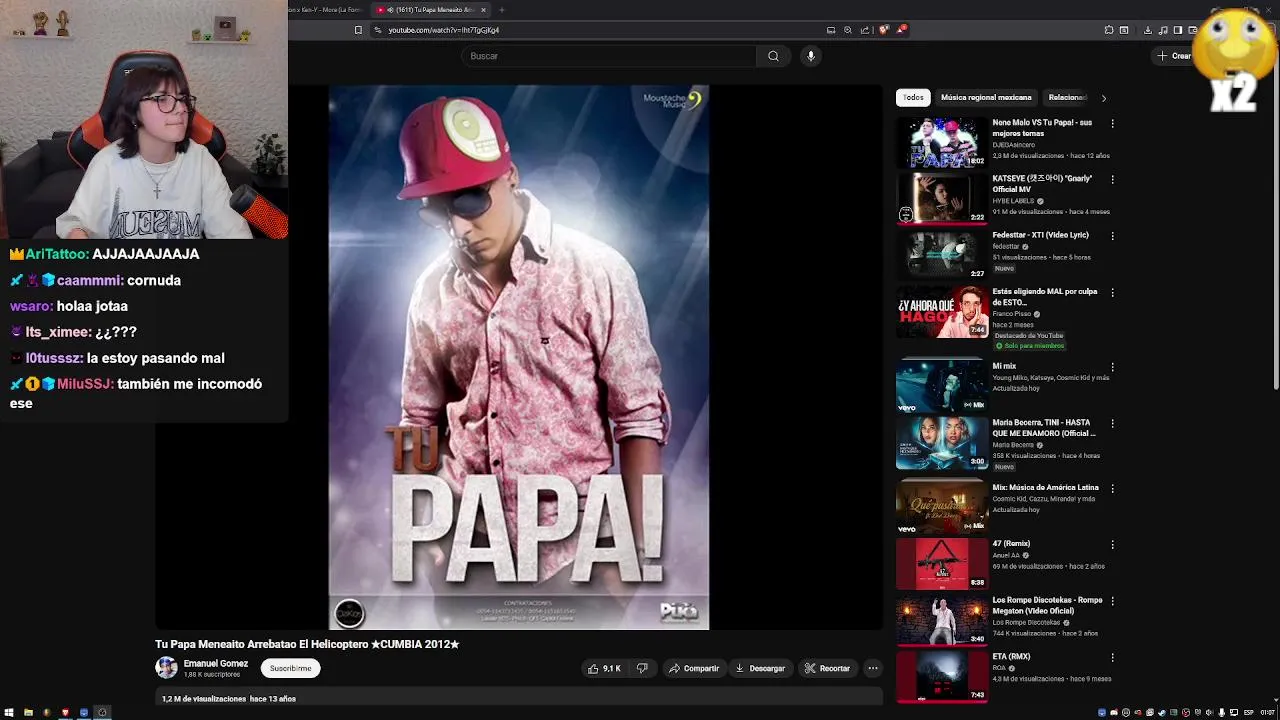This screenshot has width=1280, height=720.
Task: Dislike the video with thumbs-down icon
Action: 642,668
